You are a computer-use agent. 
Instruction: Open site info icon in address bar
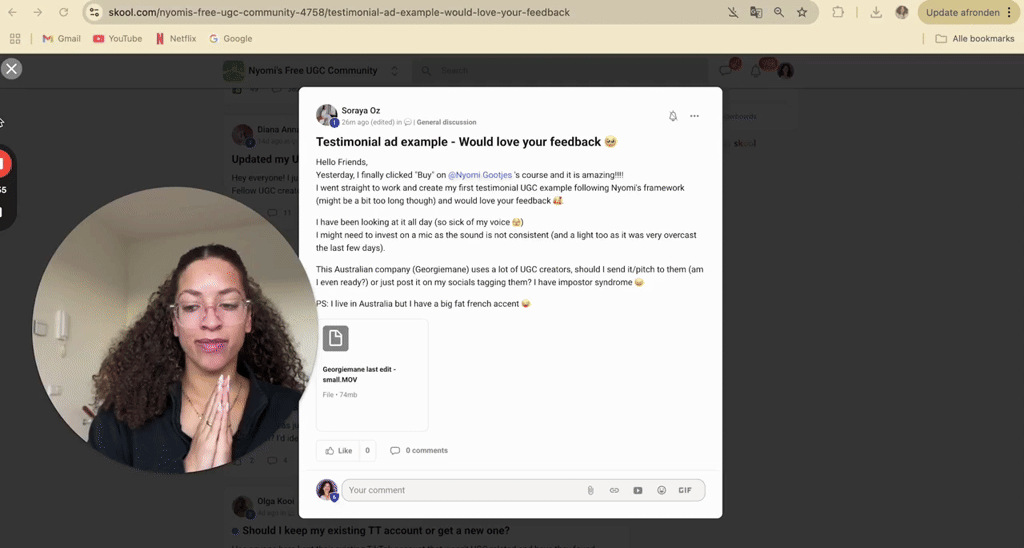coord(95,12)
